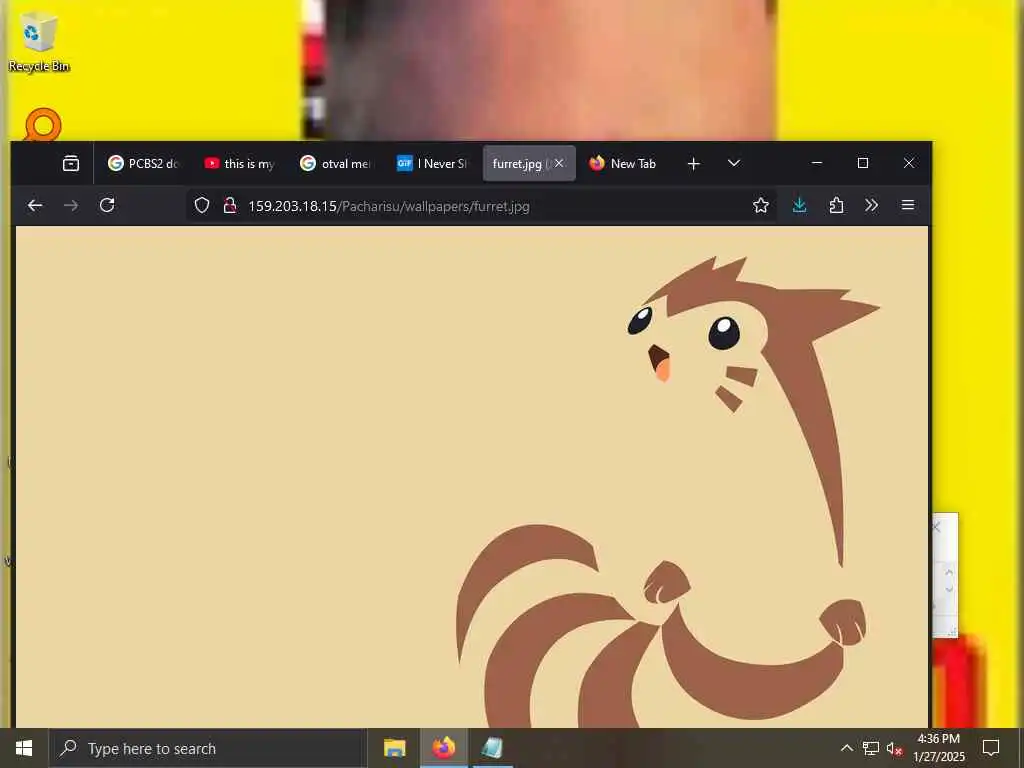Open the extensions puzzle icon
Image resolution: width=1024 pixels, height=768 pixels.
[x=836, y=206]
